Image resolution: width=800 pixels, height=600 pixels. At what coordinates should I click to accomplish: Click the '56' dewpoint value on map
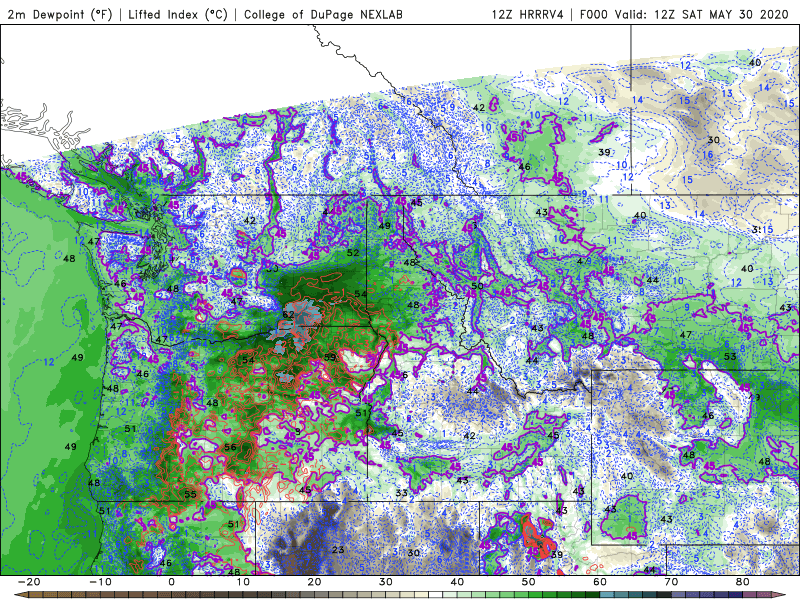[230, 447]
